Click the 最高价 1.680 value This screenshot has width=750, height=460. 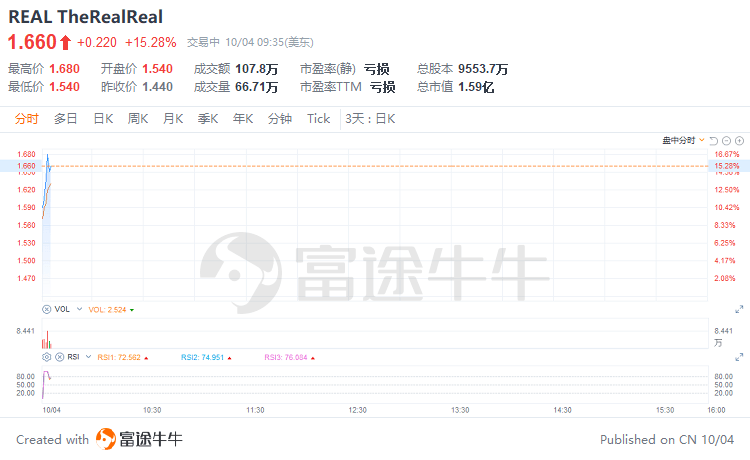65,69
